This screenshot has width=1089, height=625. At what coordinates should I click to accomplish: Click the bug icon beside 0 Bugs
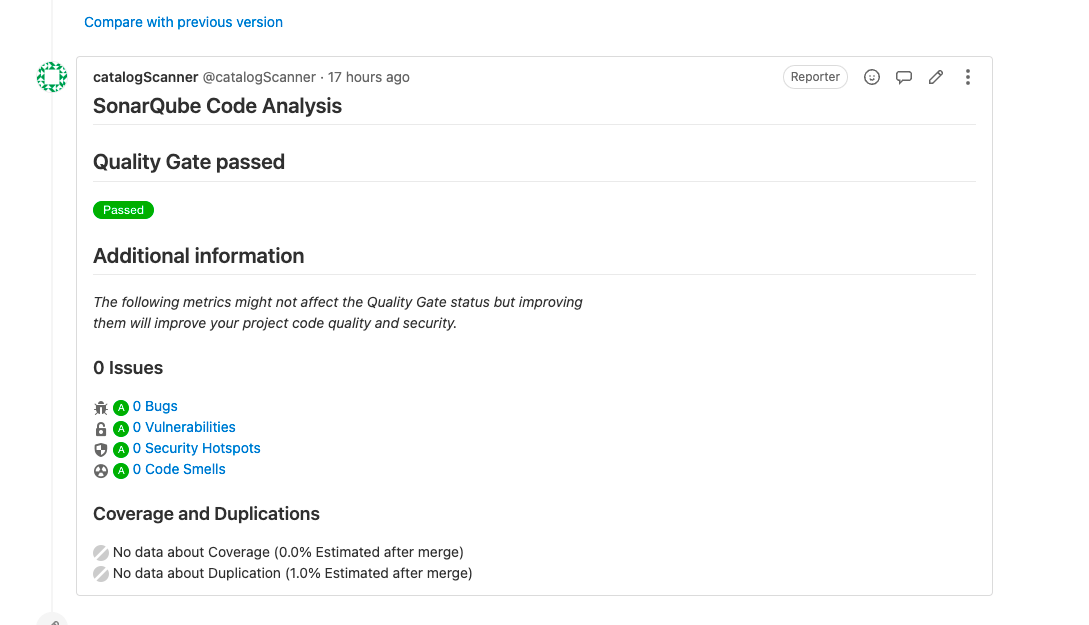point(101,408)
